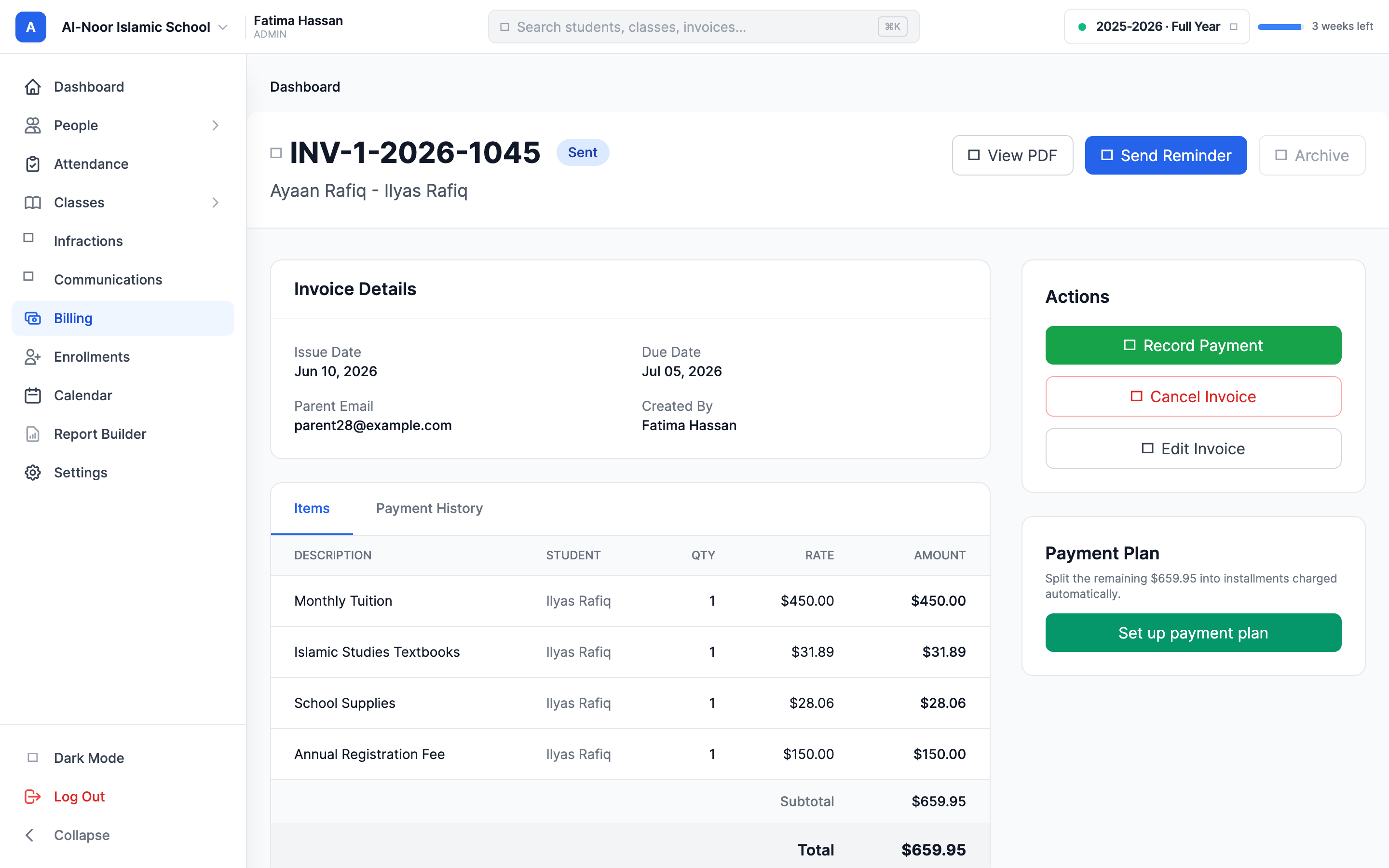Click the term progress bar
Image resolution: width=1389 pixels, height=868 pixels.
click(x=1280, y=27)
